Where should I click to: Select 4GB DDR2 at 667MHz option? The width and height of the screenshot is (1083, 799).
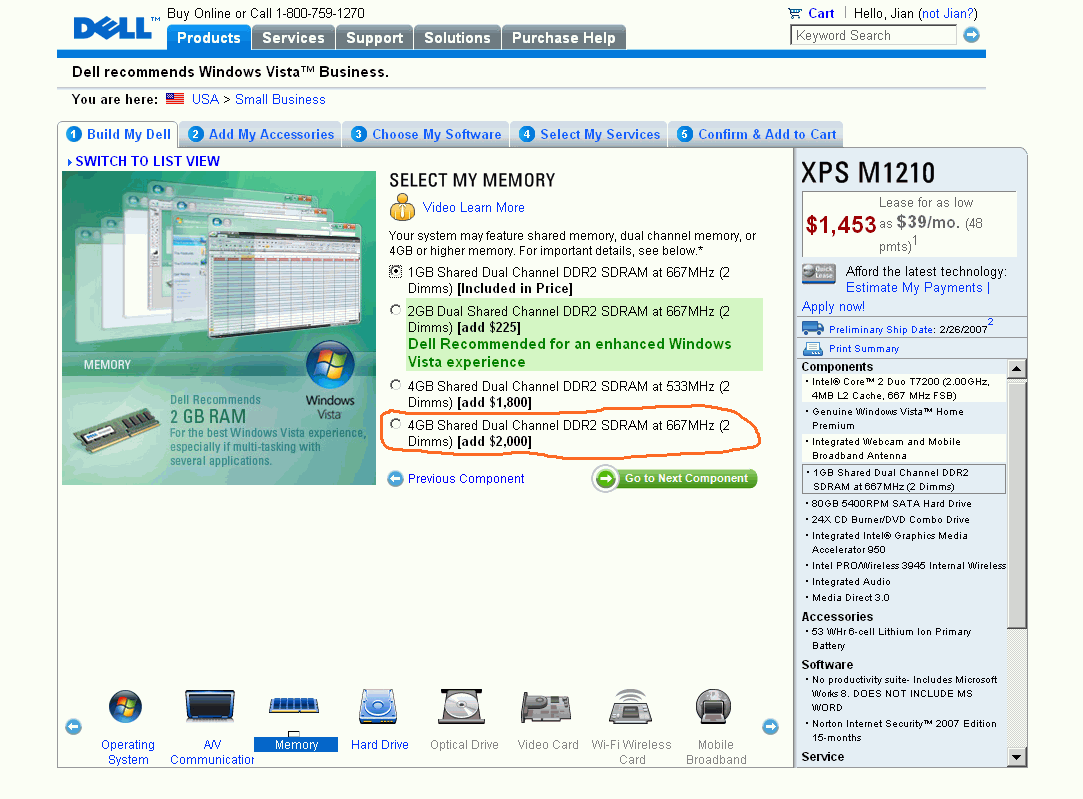[395, 424]
